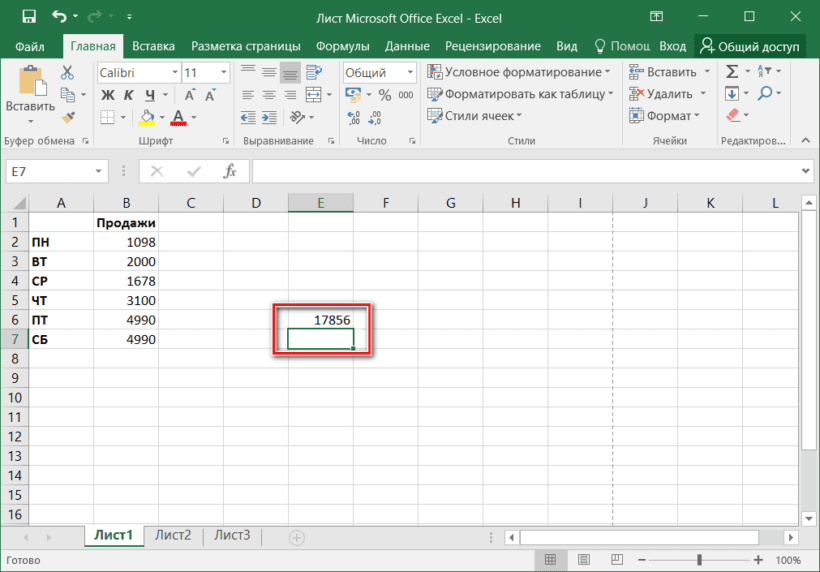Toggle underline (Ч) formatting
Image resolution: width=820 pixels, height=572 pixels.
(150, 95)
